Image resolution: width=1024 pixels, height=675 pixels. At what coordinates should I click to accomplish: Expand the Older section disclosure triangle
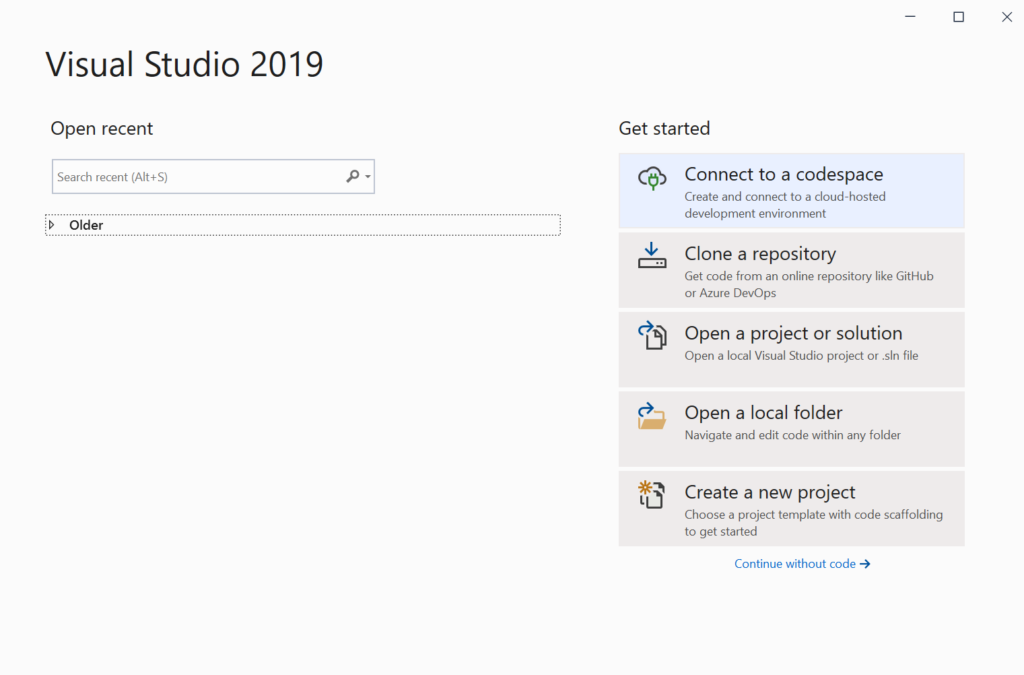click(52, 225)
